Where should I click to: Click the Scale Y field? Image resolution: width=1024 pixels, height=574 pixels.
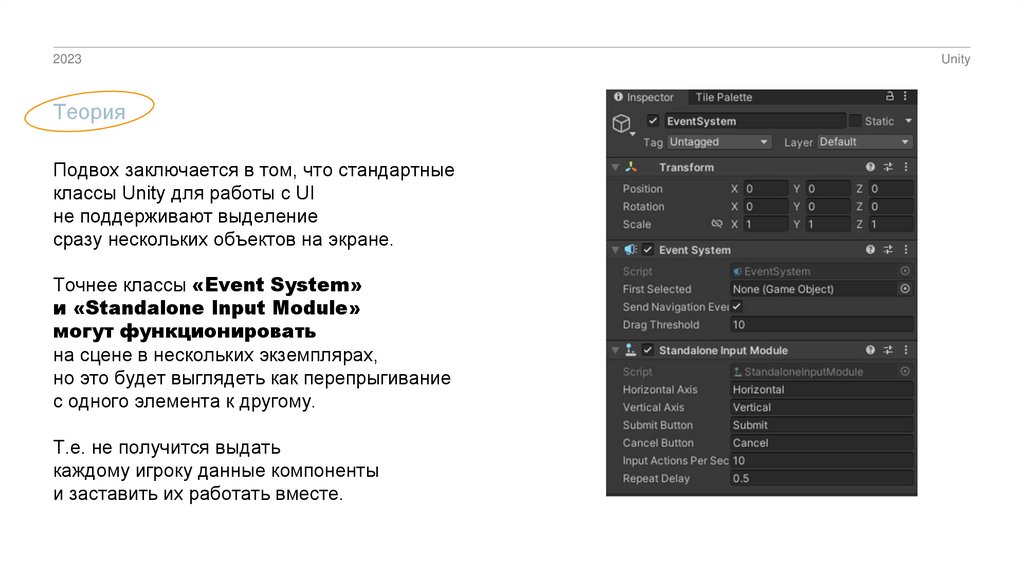(x=827, y=224)
